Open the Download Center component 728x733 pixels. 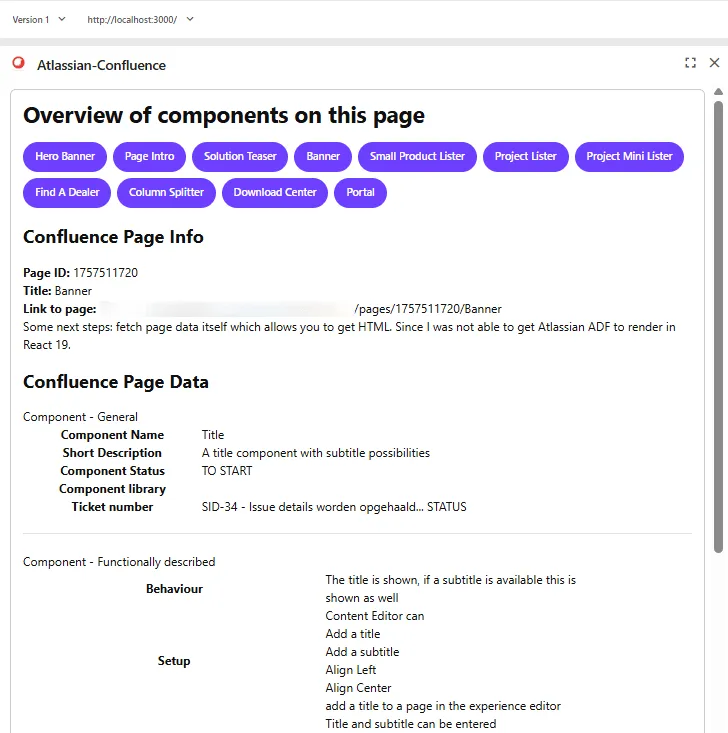pos(275,193)
